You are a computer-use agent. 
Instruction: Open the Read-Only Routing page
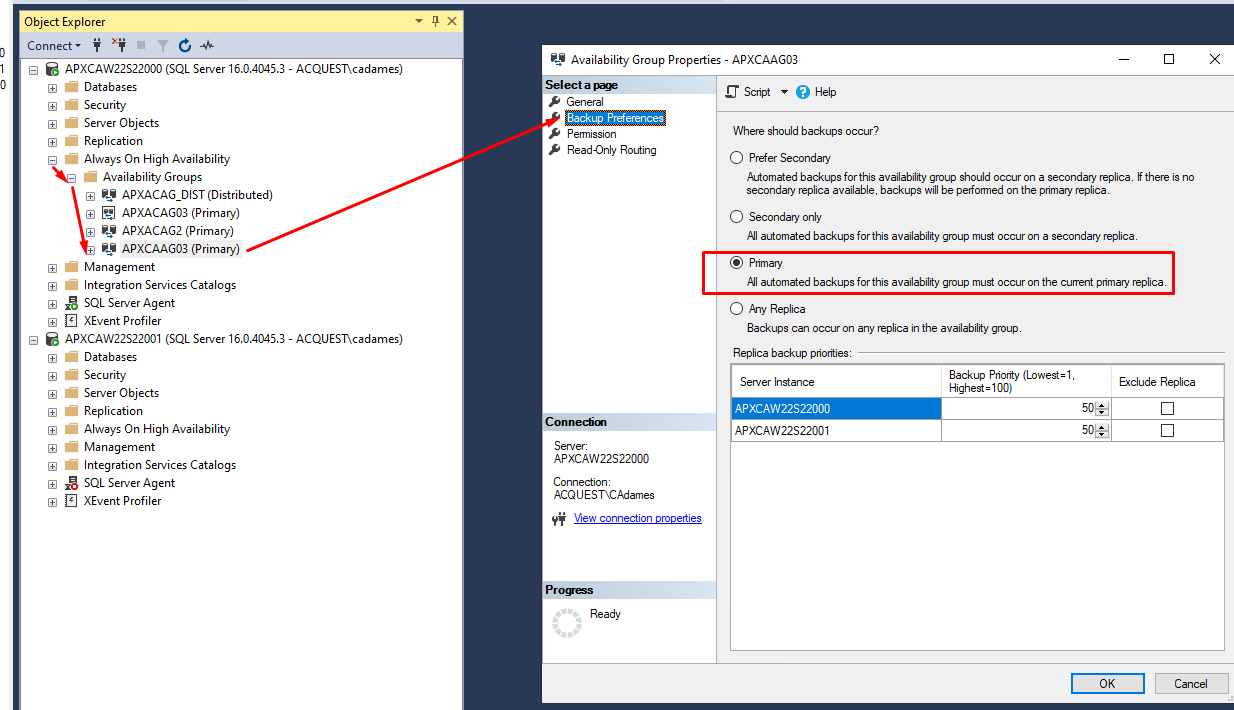pyautogui.click(x=611, y=150)
